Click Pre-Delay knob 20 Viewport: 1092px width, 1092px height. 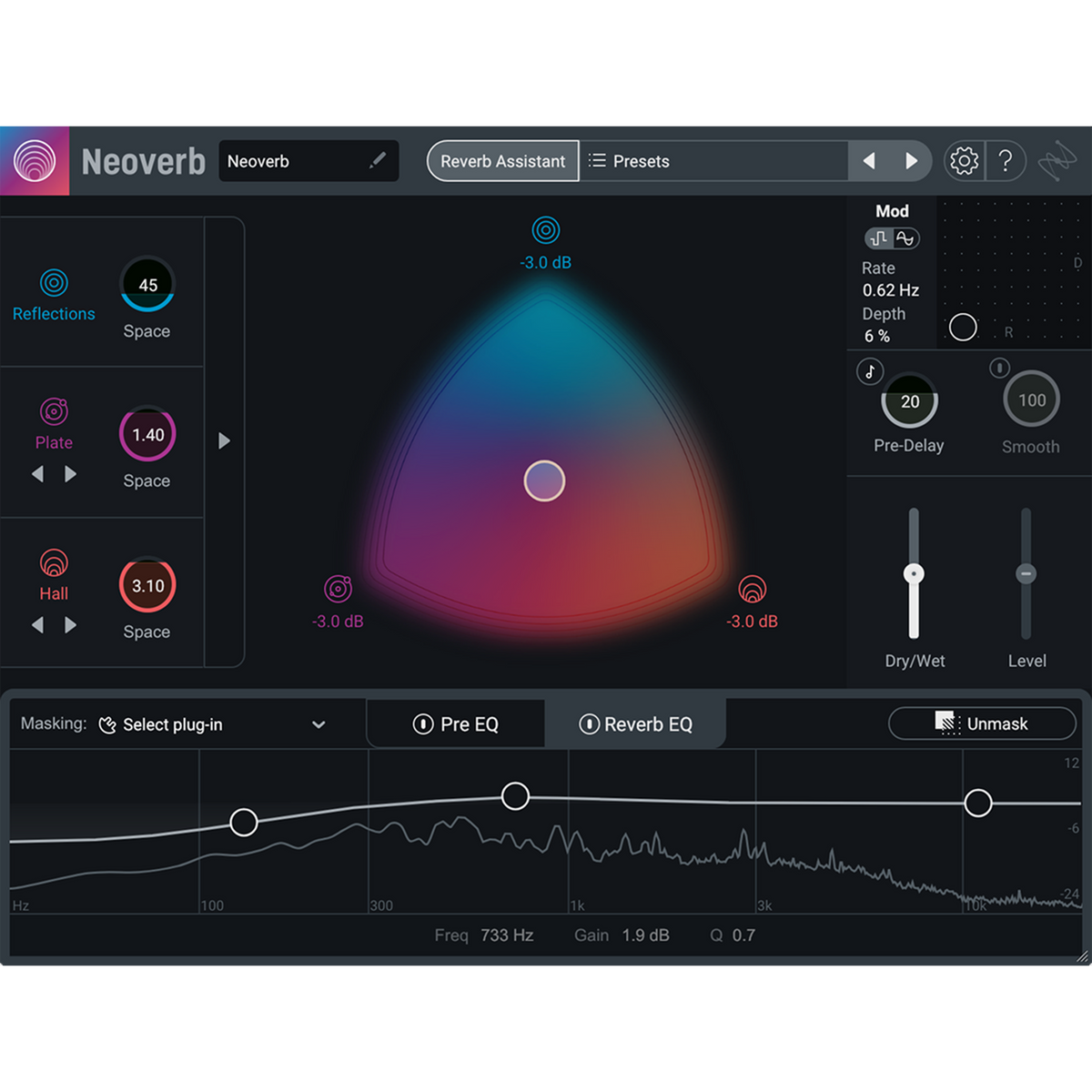[x=909, y=400]
